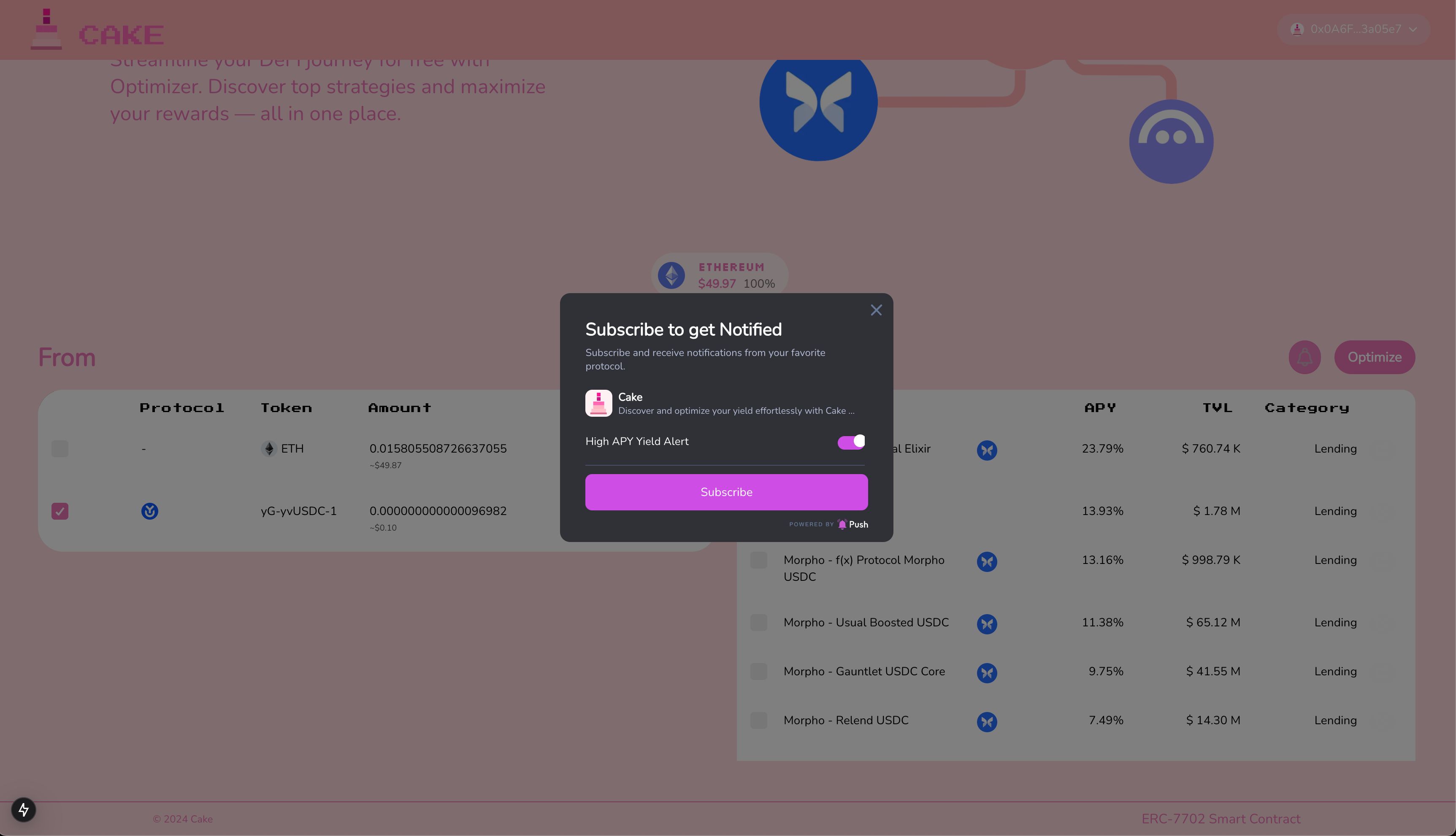Click the Subscribe button in notification modal
The width and height of the screenshot is (1456, 836).
(x=727, y=492)
